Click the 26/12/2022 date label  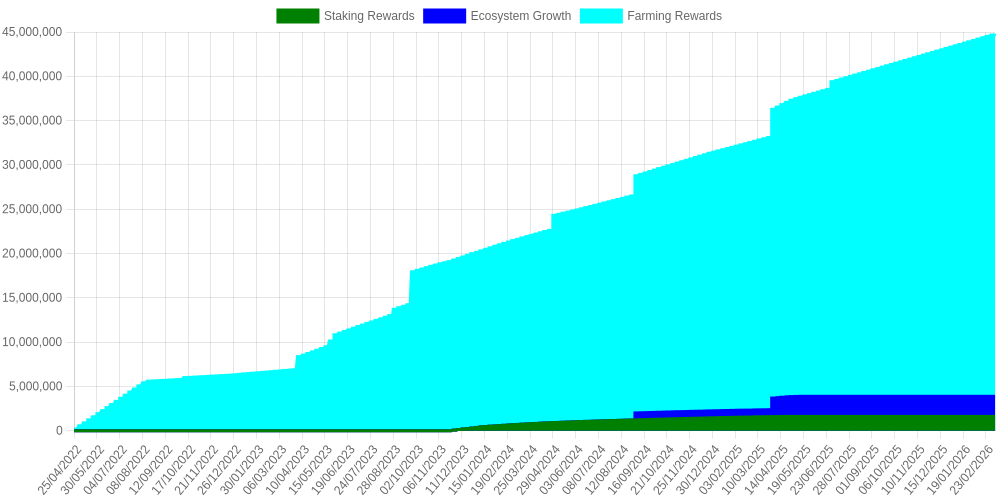(x=218, y=471)
